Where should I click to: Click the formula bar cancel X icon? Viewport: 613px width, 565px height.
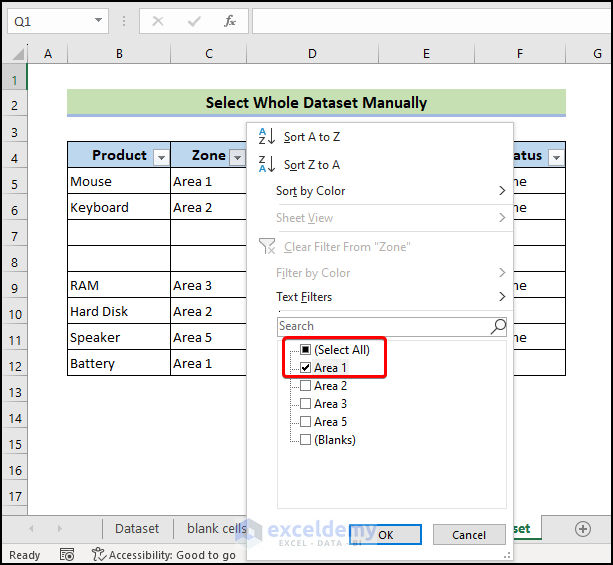coord(158,21)
